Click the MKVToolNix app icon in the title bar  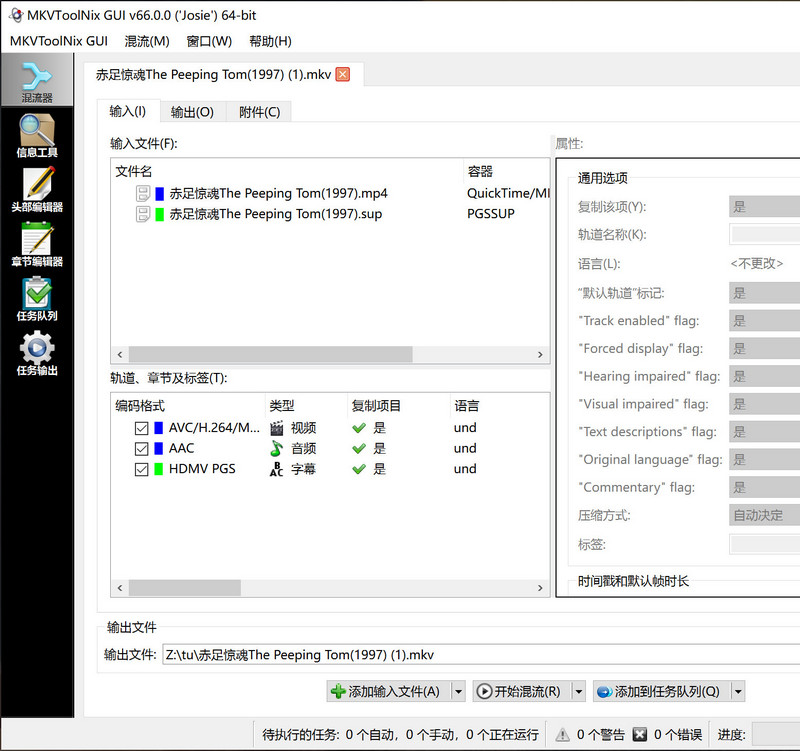[x=16, y=15]
